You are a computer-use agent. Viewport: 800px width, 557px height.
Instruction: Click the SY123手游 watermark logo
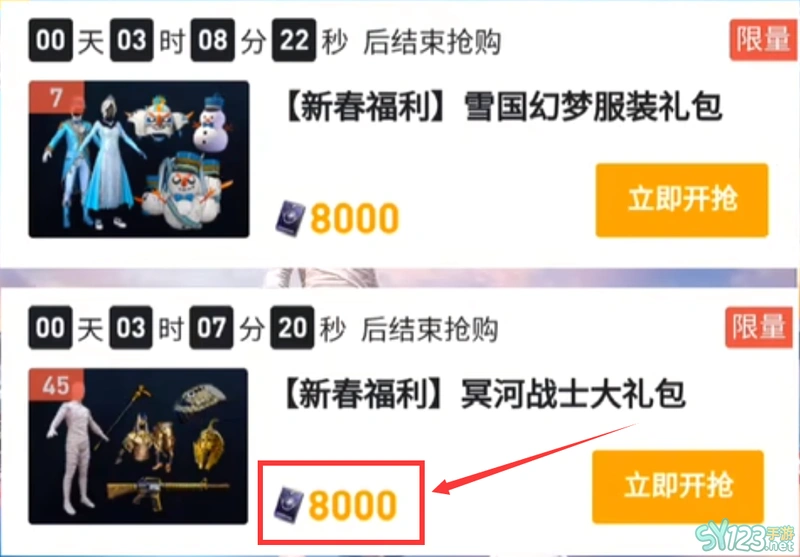[x=745, y=538]
